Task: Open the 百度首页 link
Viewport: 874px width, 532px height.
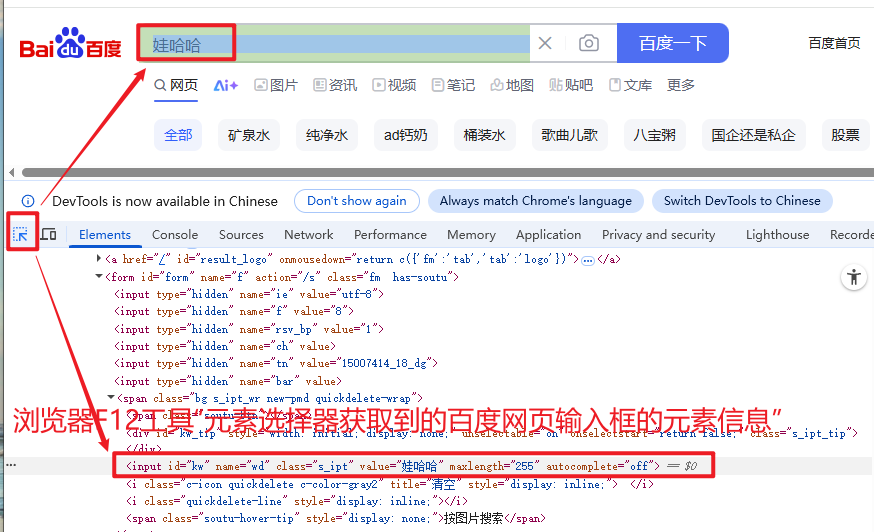Action: [834, 43]
